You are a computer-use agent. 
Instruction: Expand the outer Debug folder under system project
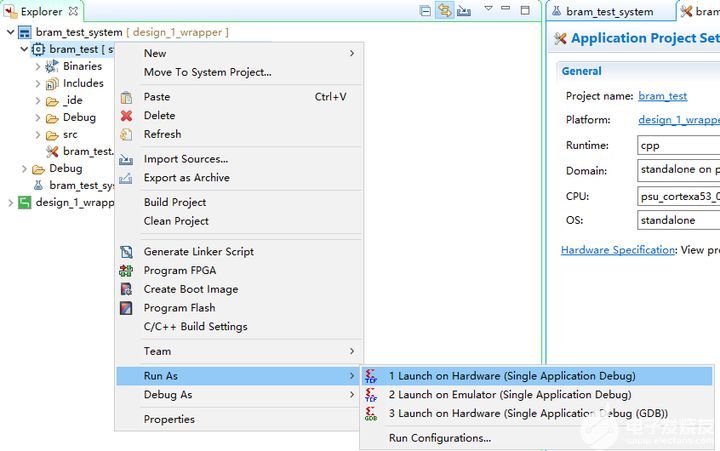[x=24, y=169]
